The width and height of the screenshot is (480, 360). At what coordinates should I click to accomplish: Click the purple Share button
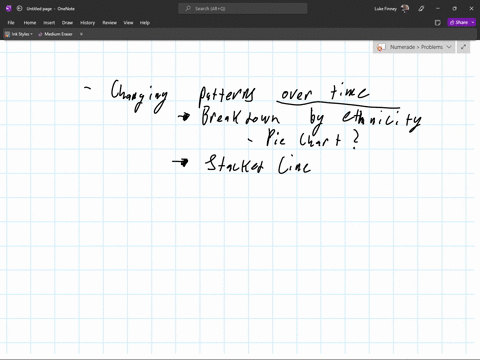(459, 22)
